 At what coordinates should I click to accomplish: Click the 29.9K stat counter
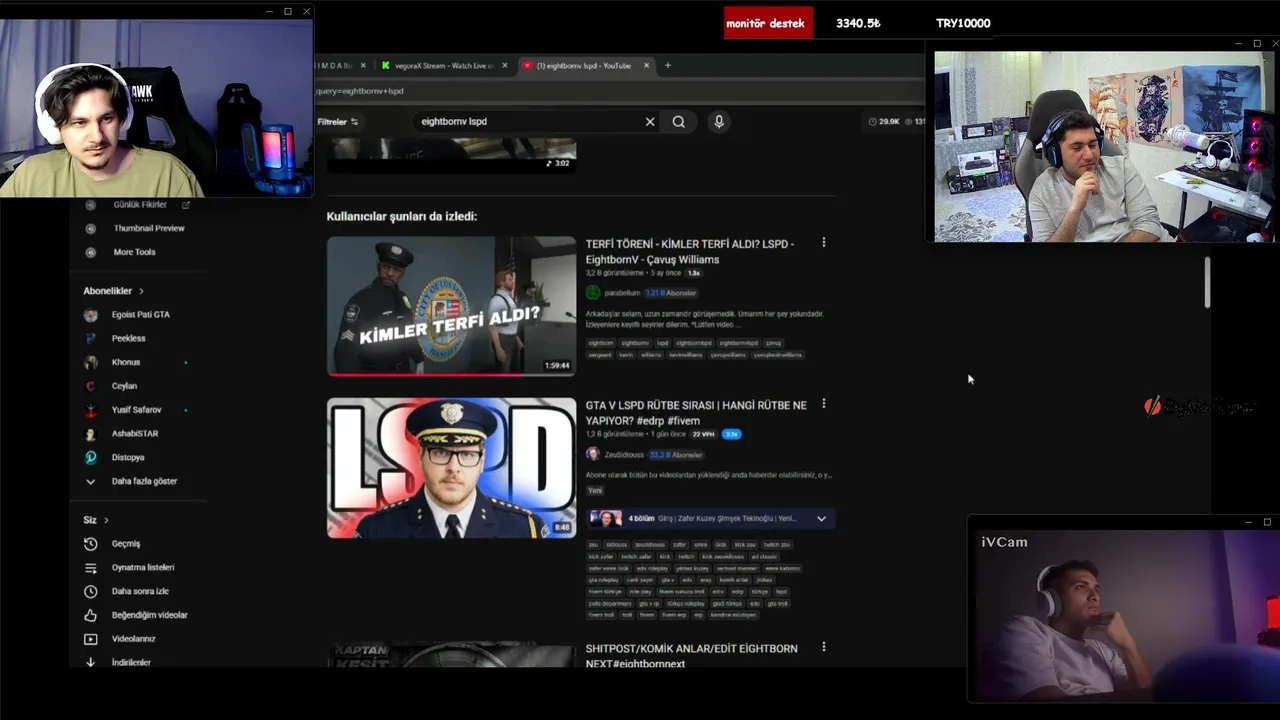click(884, 122)
